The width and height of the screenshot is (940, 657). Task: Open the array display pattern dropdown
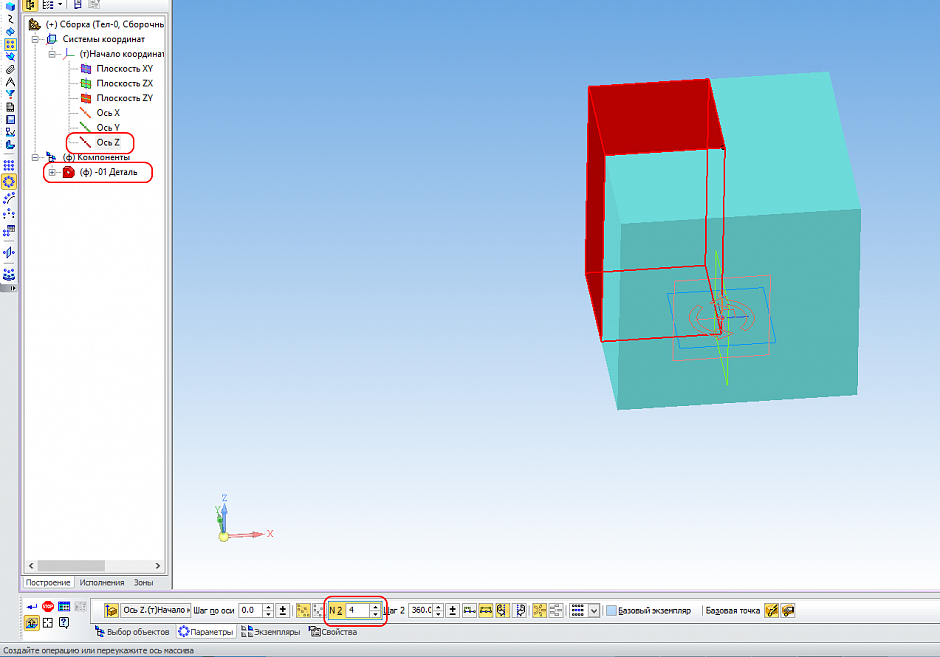pyautogui.click(x=593, y=610)
